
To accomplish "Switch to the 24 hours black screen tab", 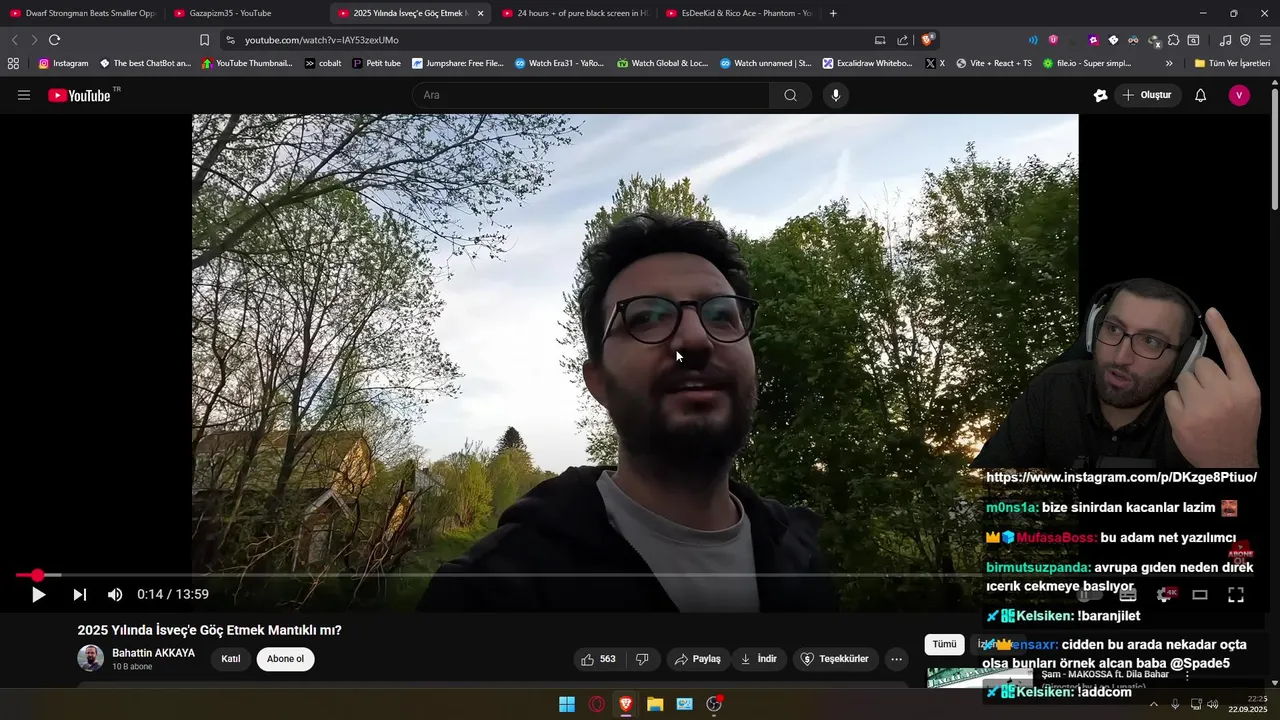I will pos(574,13).
